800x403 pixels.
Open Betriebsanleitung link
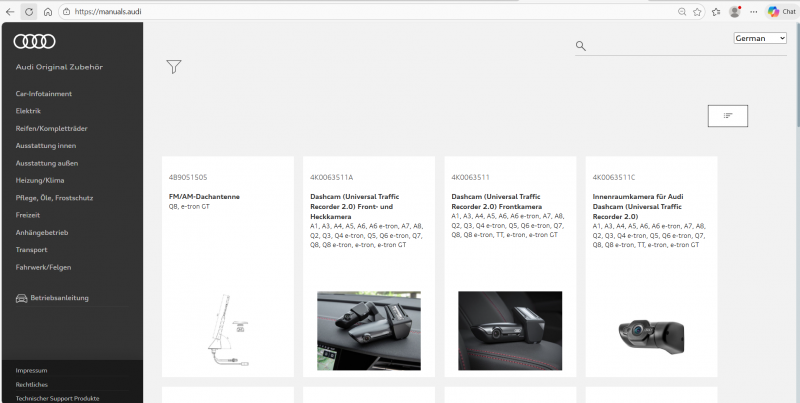pyautogui.click(x=59, y=298)
